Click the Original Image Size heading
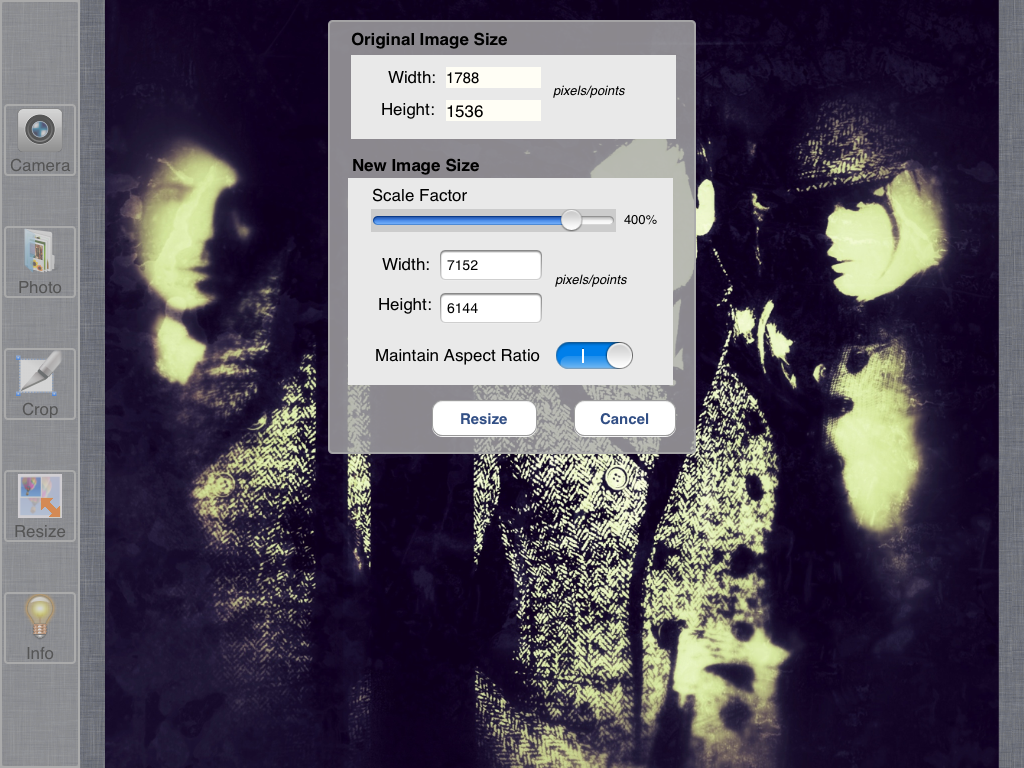 429,39
